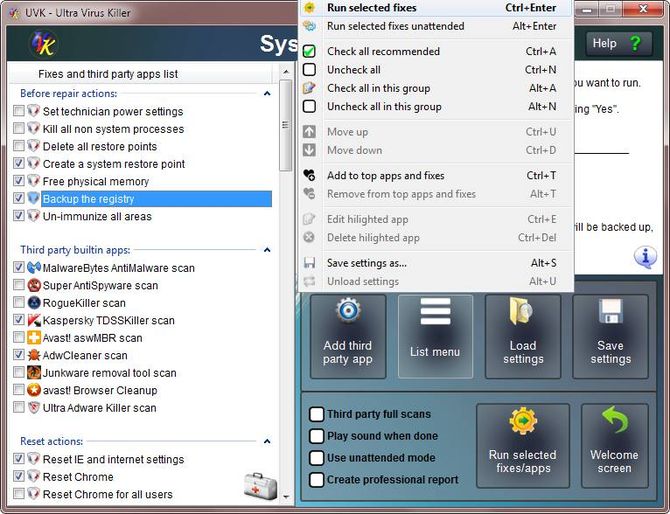Click the RogueKiller app icon
This screenshot has width=670, height=514.
[34, 303]
